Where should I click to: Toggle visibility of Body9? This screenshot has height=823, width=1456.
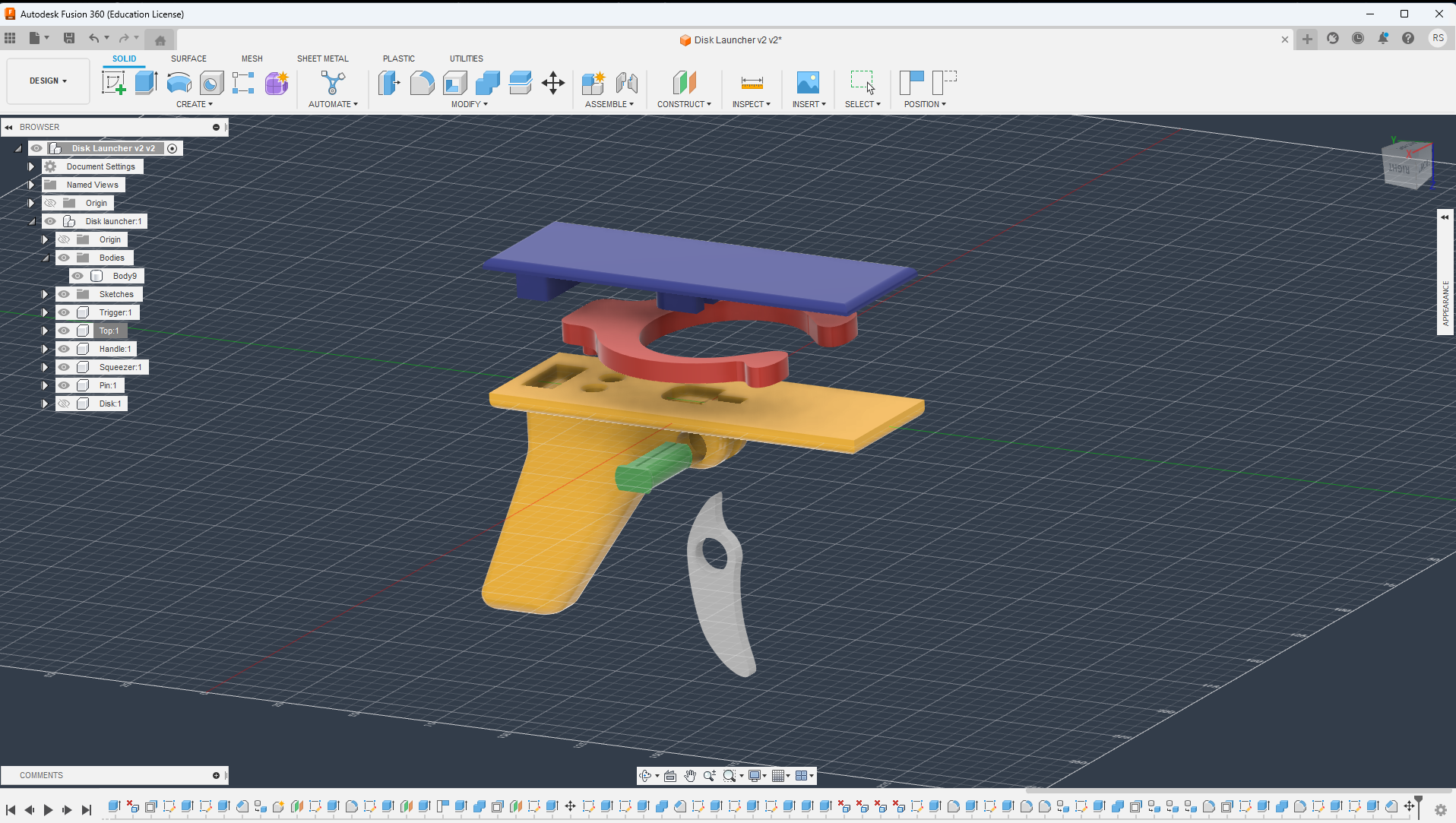click(x=78, y=276)
